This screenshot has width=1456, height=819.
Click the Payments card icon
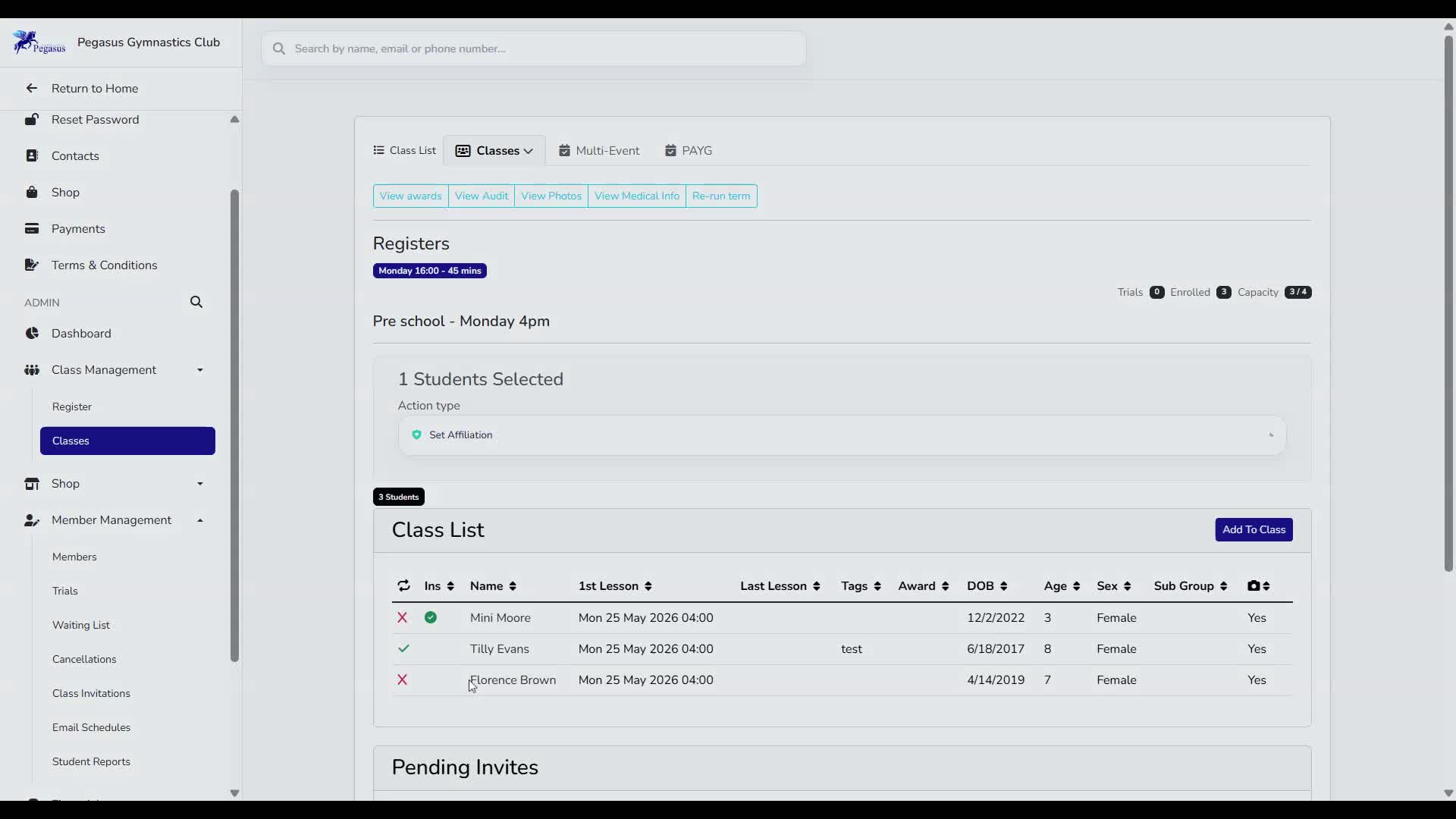click(32, 228)
